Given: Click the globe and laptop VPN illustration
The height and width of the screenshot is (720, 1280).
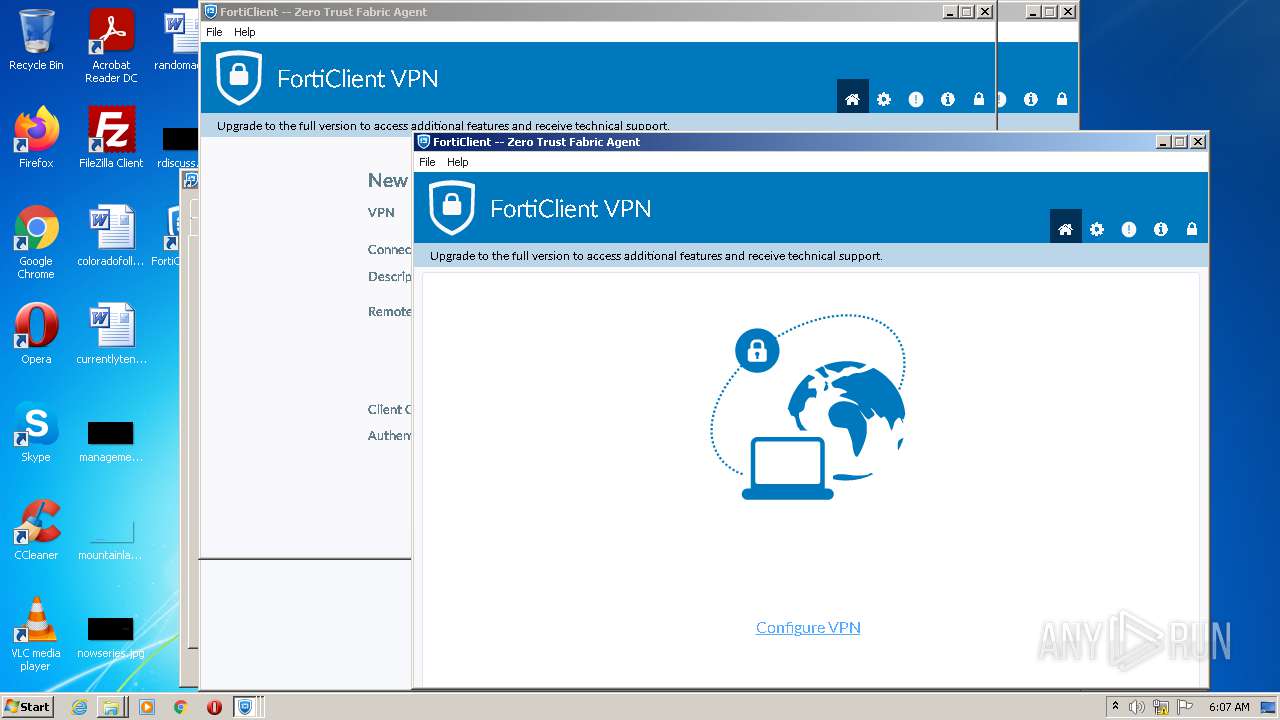Looking at the screenshot, I should (808, 407).
